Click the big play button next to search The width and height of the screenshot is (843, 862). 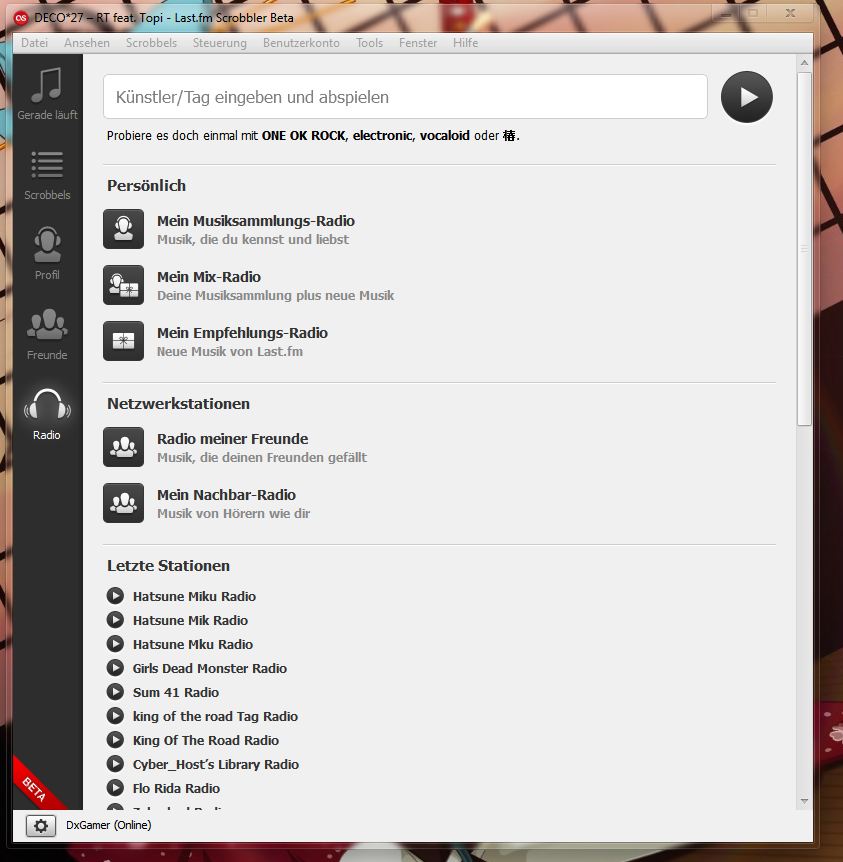[747, 97]
